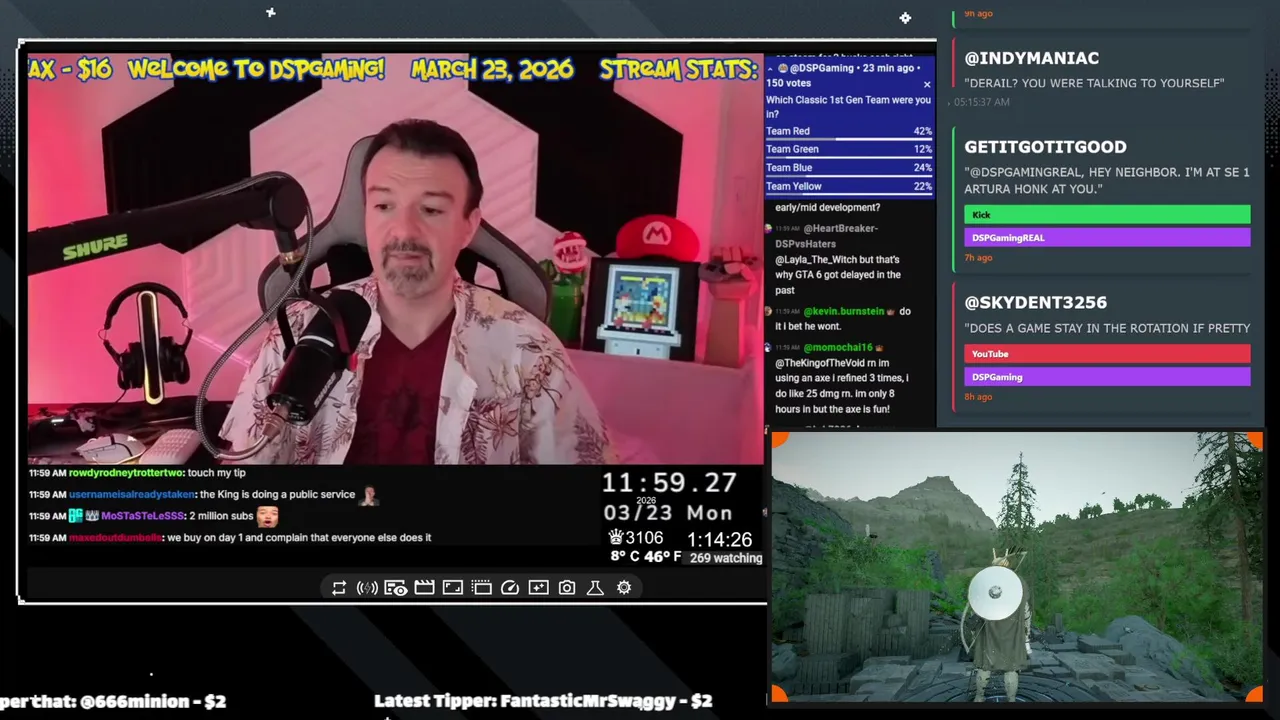
Task: Click username rowdyrodneytrottertwo in chat overlay
Action: tap(126, 473)
